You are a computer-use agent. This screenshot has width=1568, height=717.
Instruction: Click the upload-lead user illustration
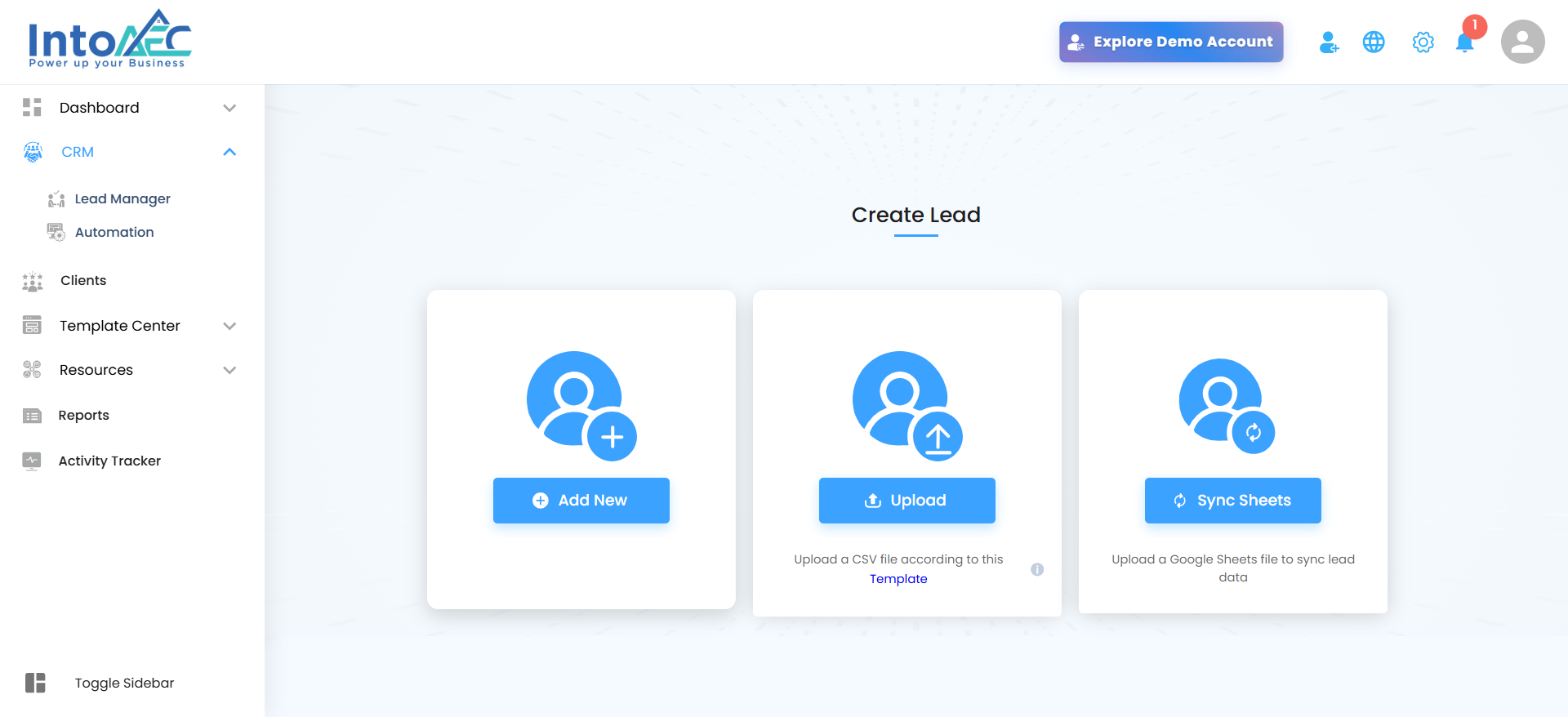coord(907,406)
